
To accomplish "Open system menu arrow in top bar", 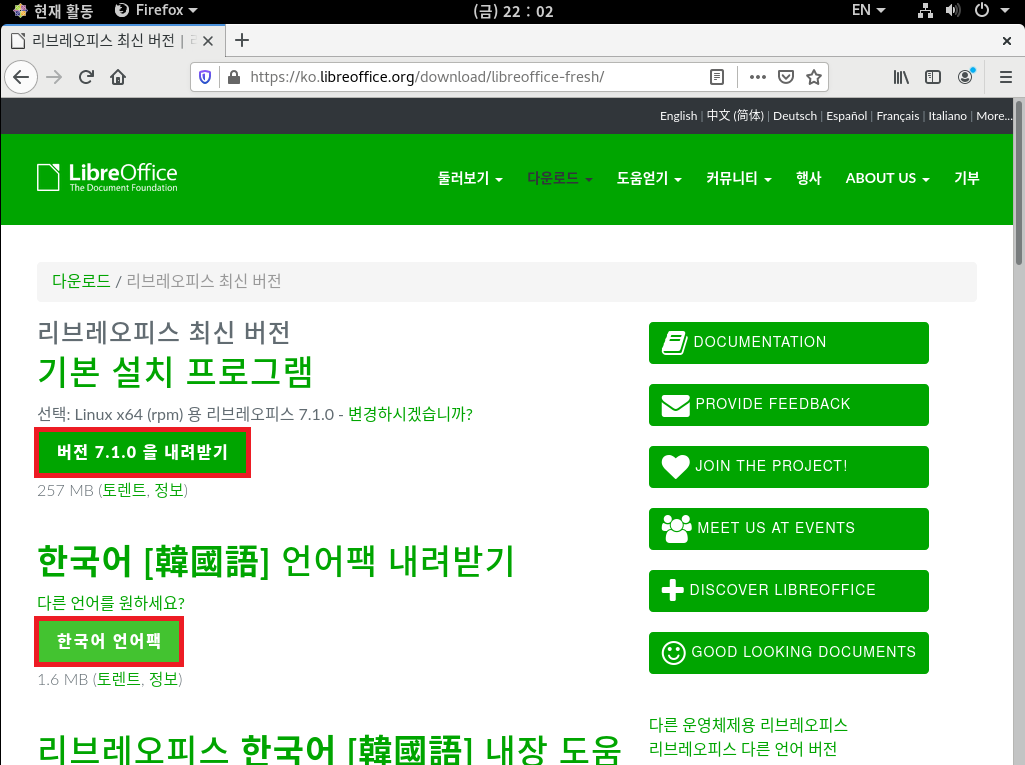I will (1005, 10).
